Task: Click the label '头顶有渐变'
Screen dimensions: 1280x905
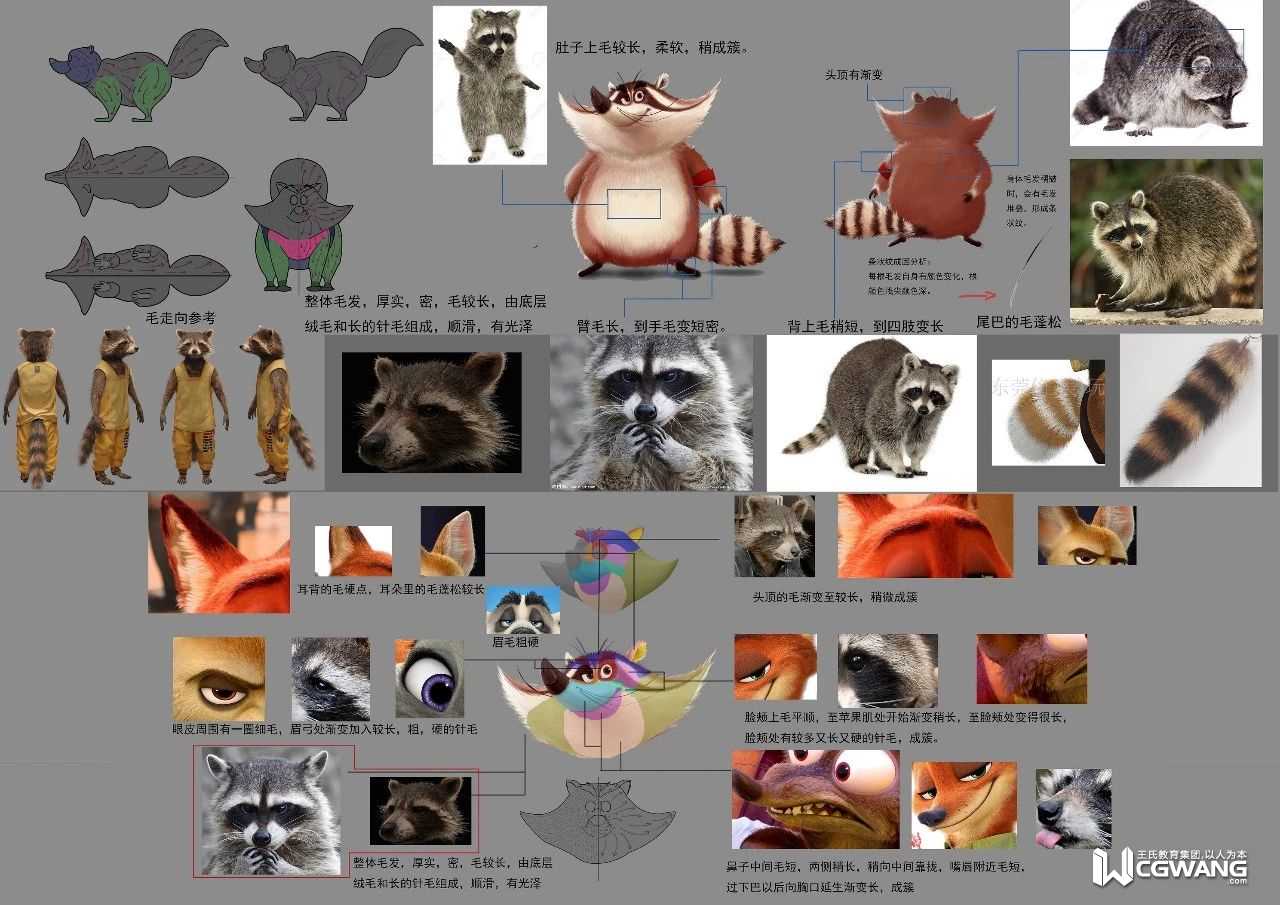Action: coord(853,75)
